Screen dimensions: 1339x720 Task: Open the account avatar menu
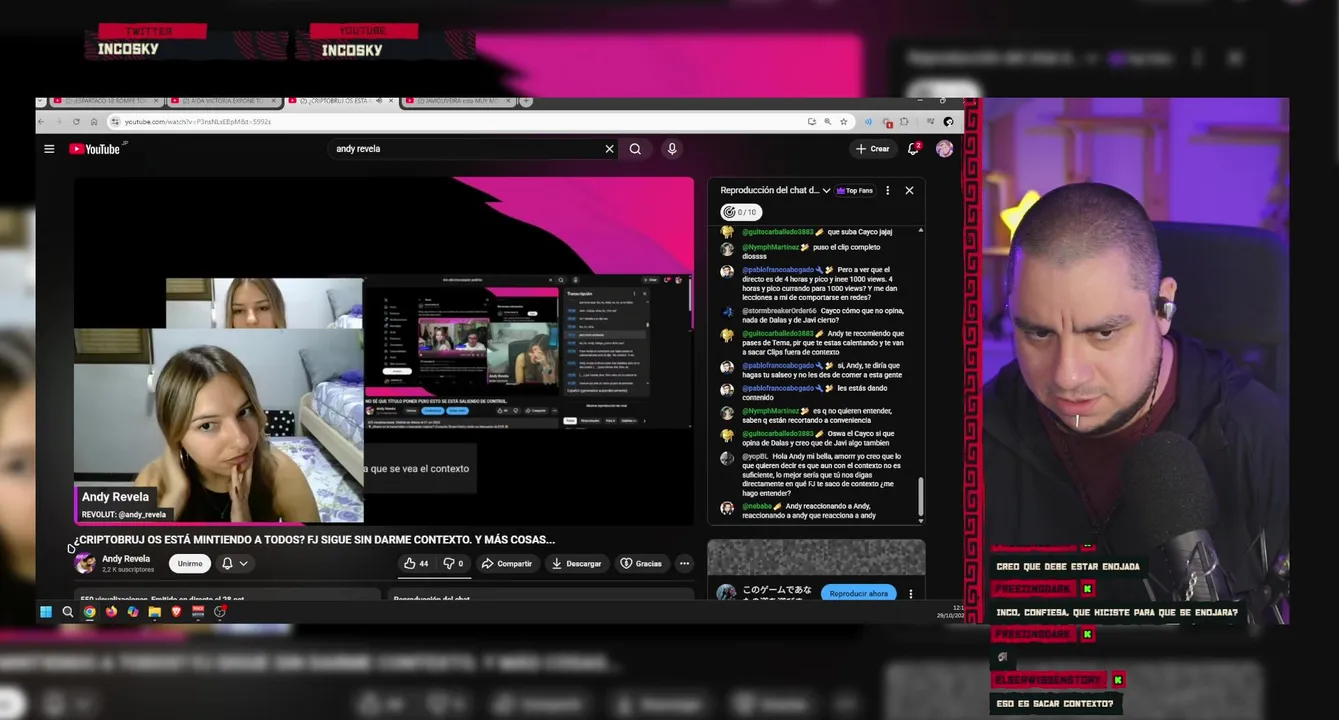pos(944,149)
